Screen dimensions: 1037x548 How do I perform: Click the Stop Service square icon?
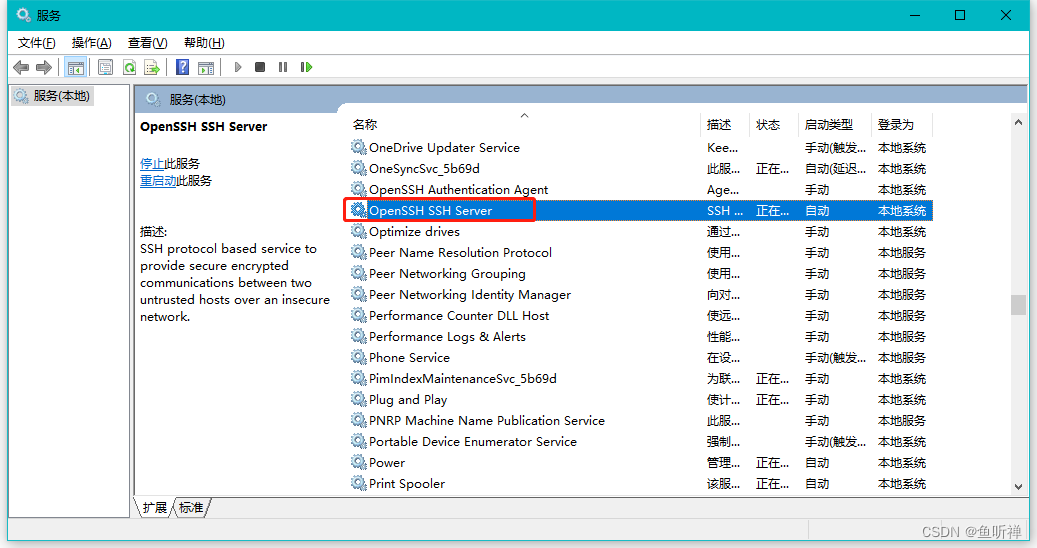click(260, 67)
